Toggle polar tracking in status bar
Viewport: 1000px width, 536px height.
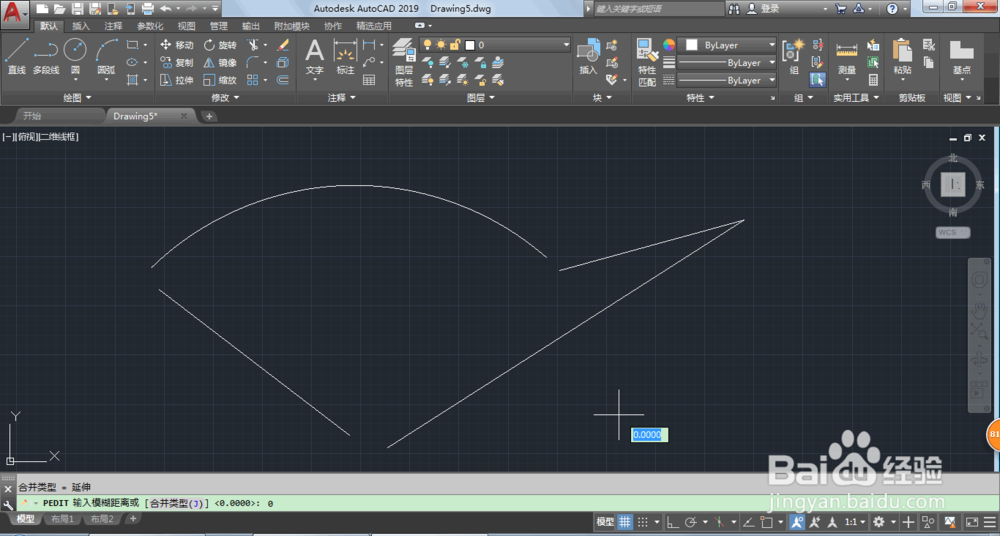(690, 521)
